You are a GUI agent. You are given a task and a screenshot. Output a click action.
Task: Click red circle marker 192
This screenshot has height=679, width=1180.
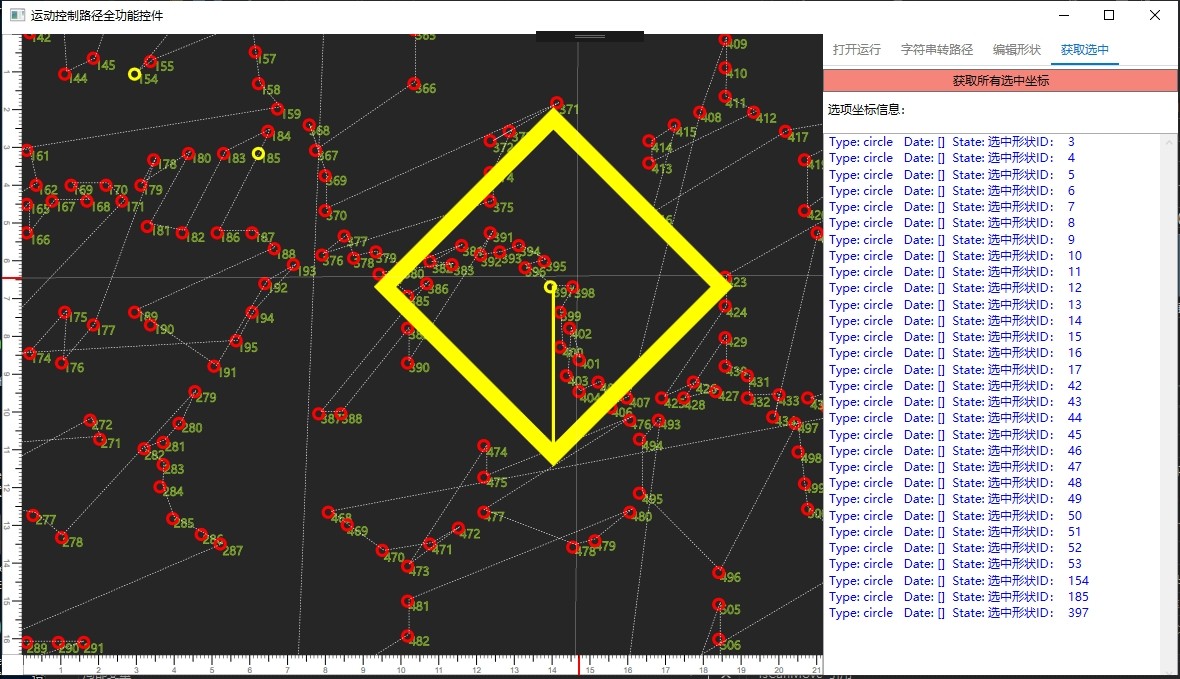[264, 284]
